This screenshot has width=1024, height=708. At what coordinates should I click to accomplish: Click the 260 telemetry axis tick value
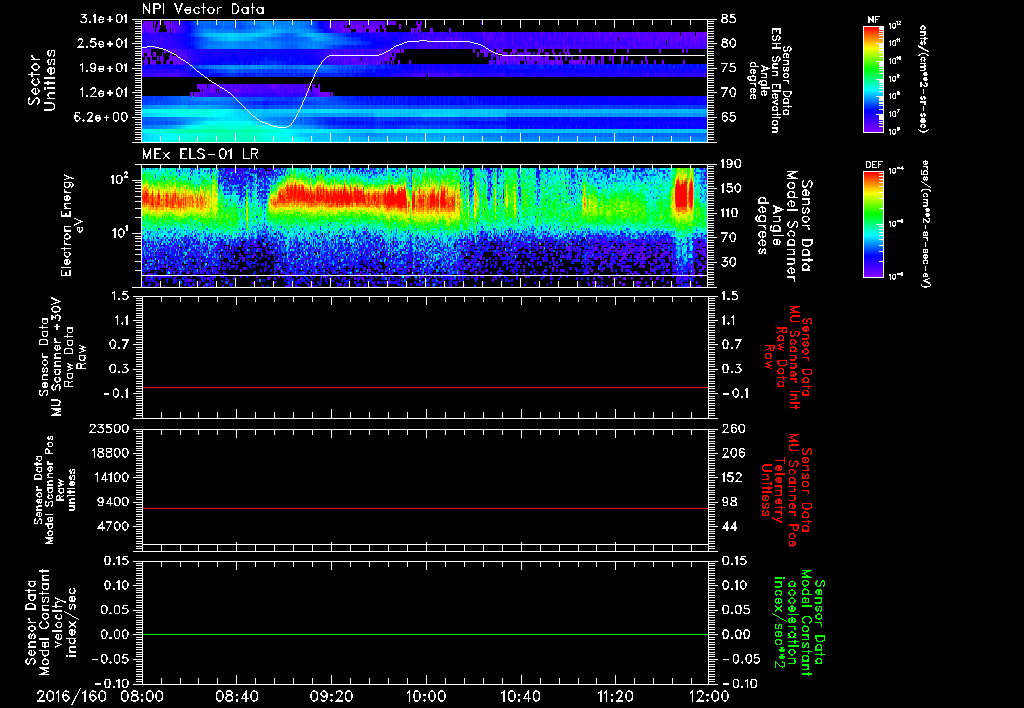pyautogui.click(x=732, y=428)
